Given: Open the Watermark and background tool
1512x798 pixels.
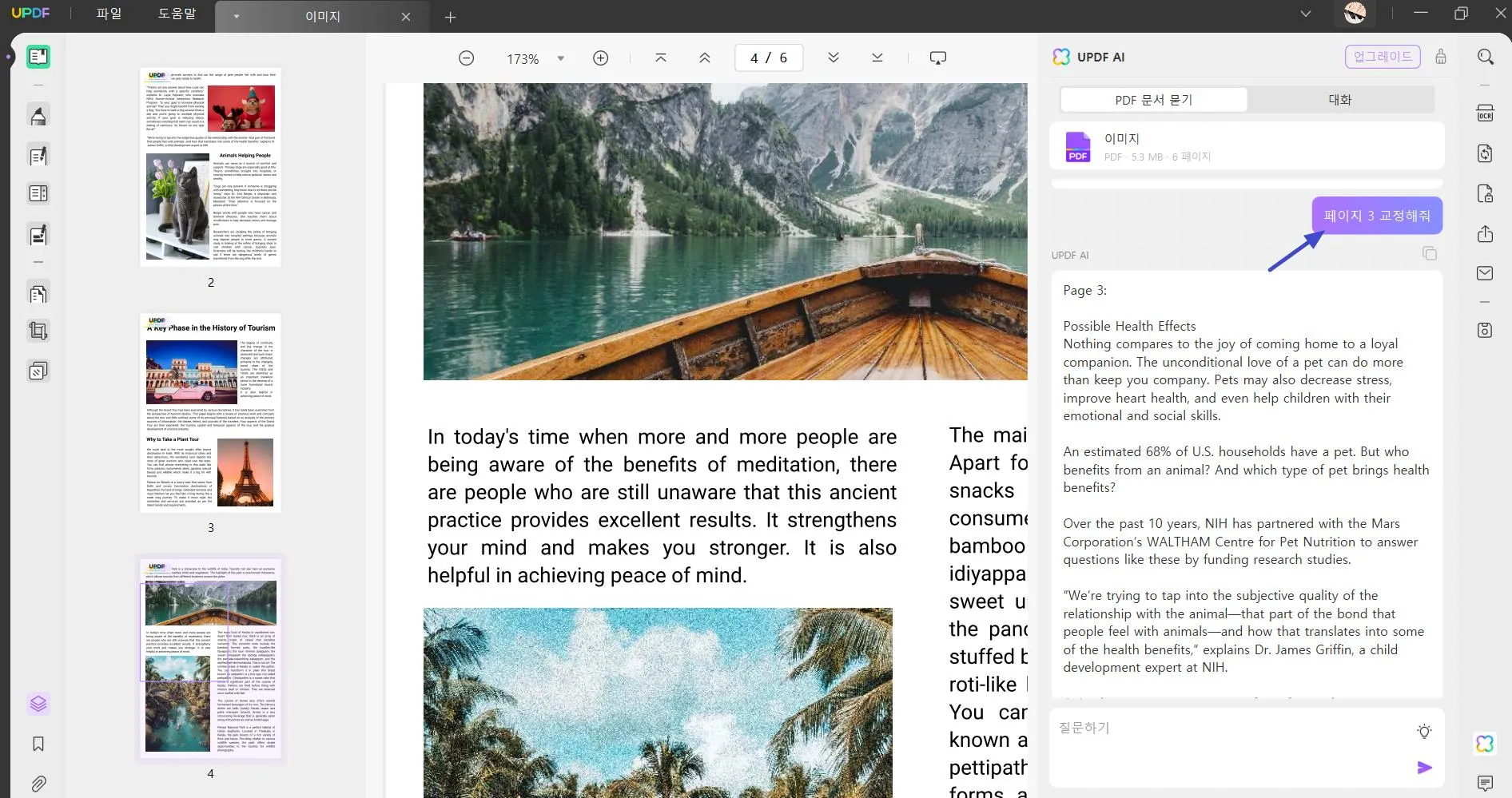Looking at the screenshot, I should click(x=38, y=371).
